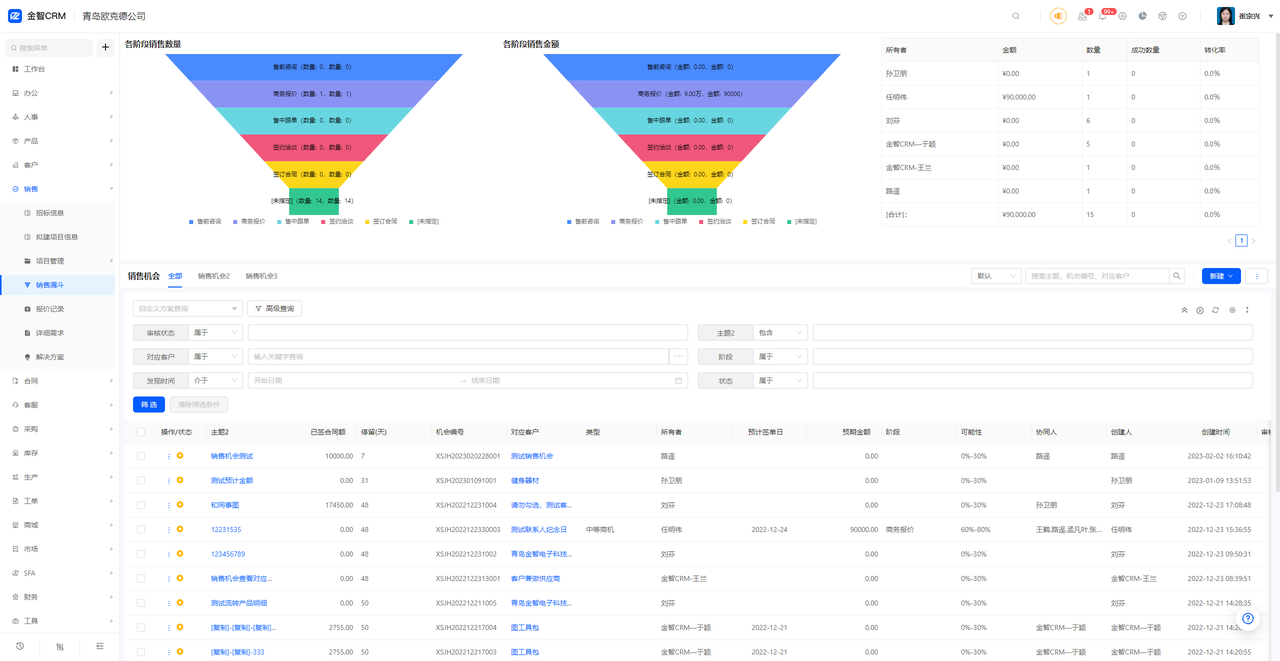Open 报价记录 in the sidebar

[x=50, y=309]
